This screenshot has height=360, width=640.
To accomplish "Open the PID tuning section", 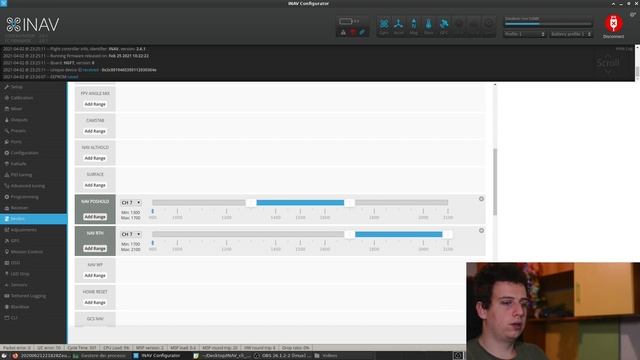I will 33,175.
